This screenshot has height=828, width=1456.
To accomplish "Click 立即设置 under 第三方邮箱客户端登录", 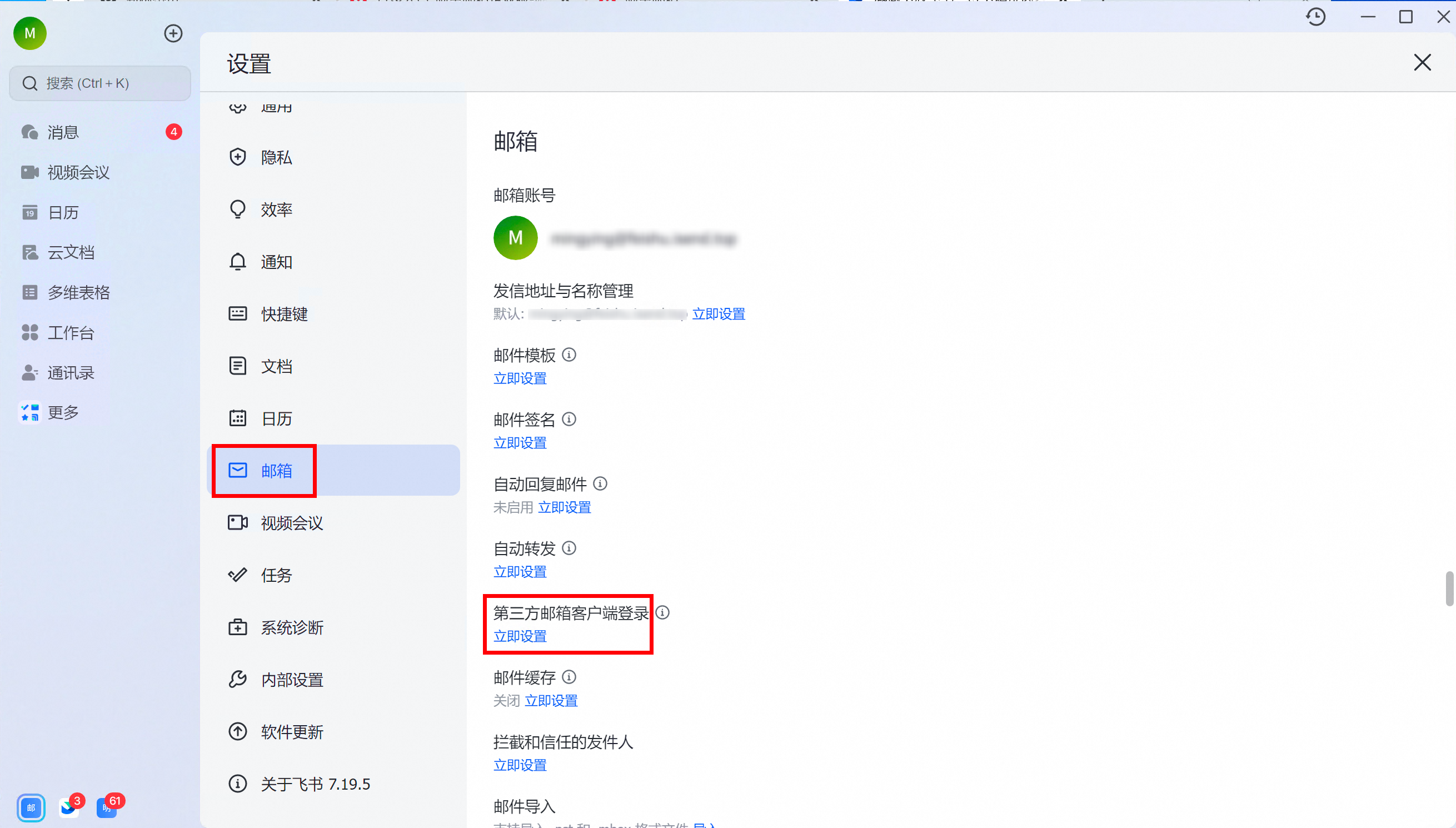I will pos(520,636).
